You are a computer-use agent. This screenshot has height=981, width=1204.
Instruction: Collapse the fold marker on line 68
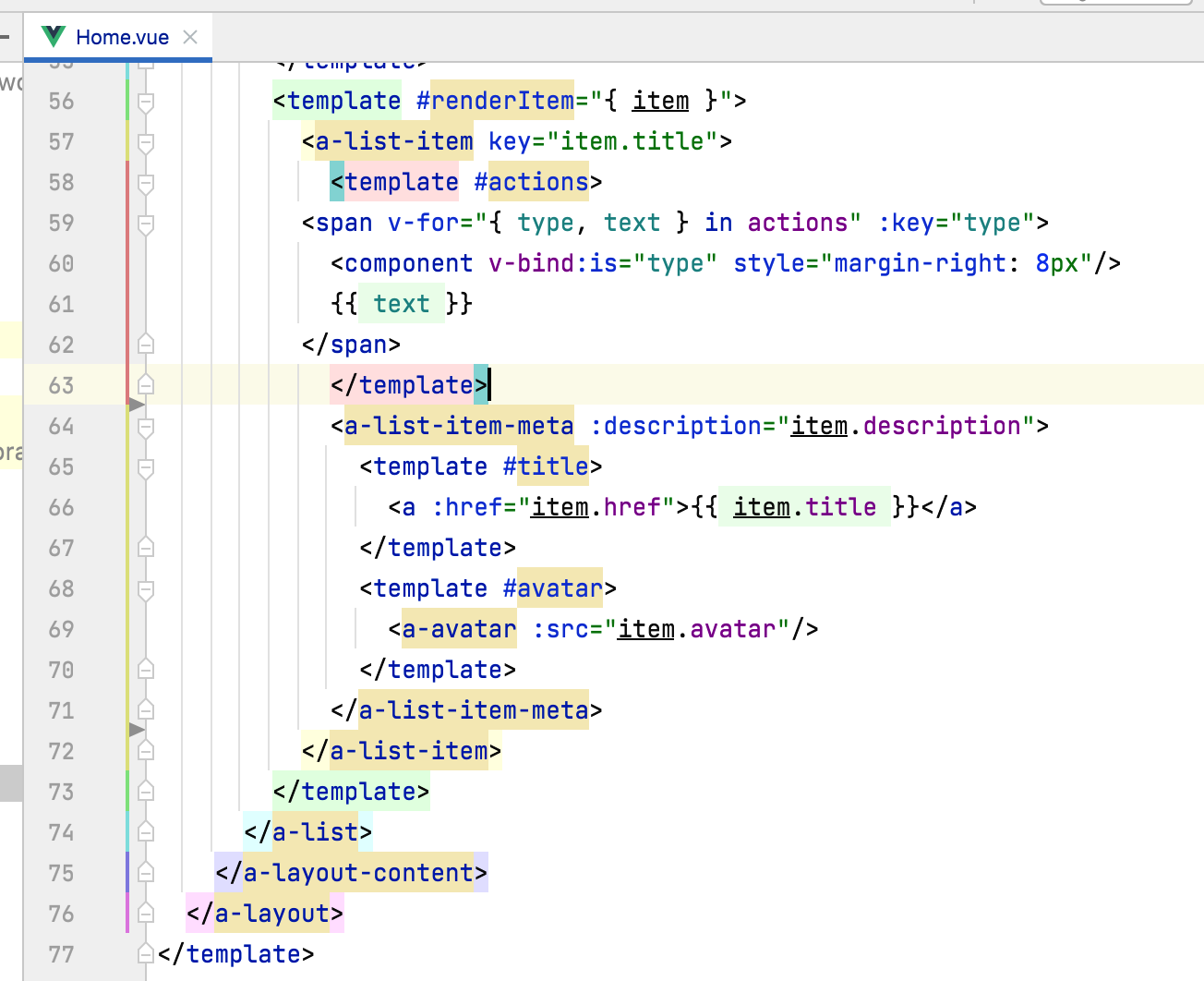click(146, 589)
